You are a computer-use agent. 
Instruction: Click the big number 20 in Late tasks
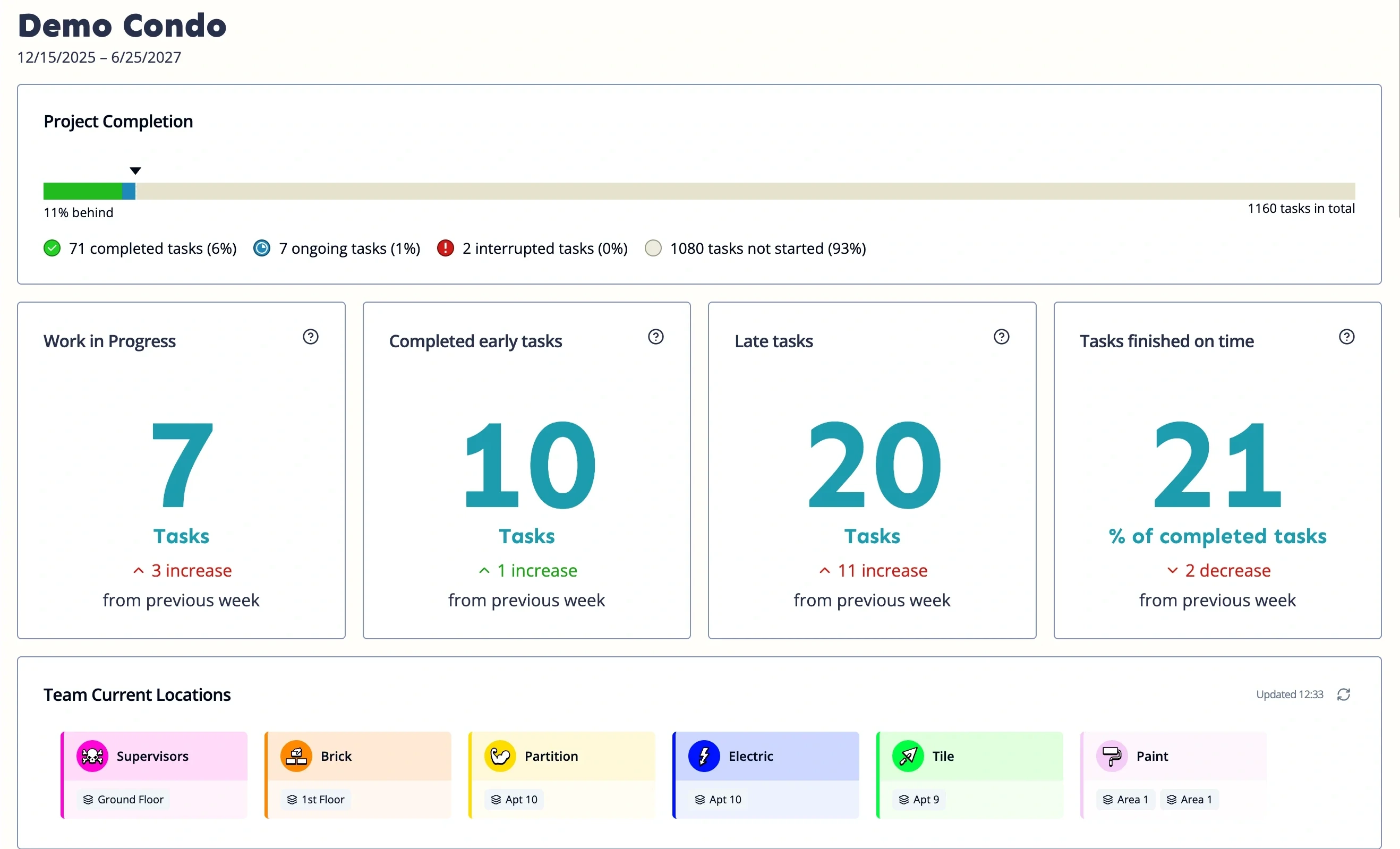coord(875,465)
